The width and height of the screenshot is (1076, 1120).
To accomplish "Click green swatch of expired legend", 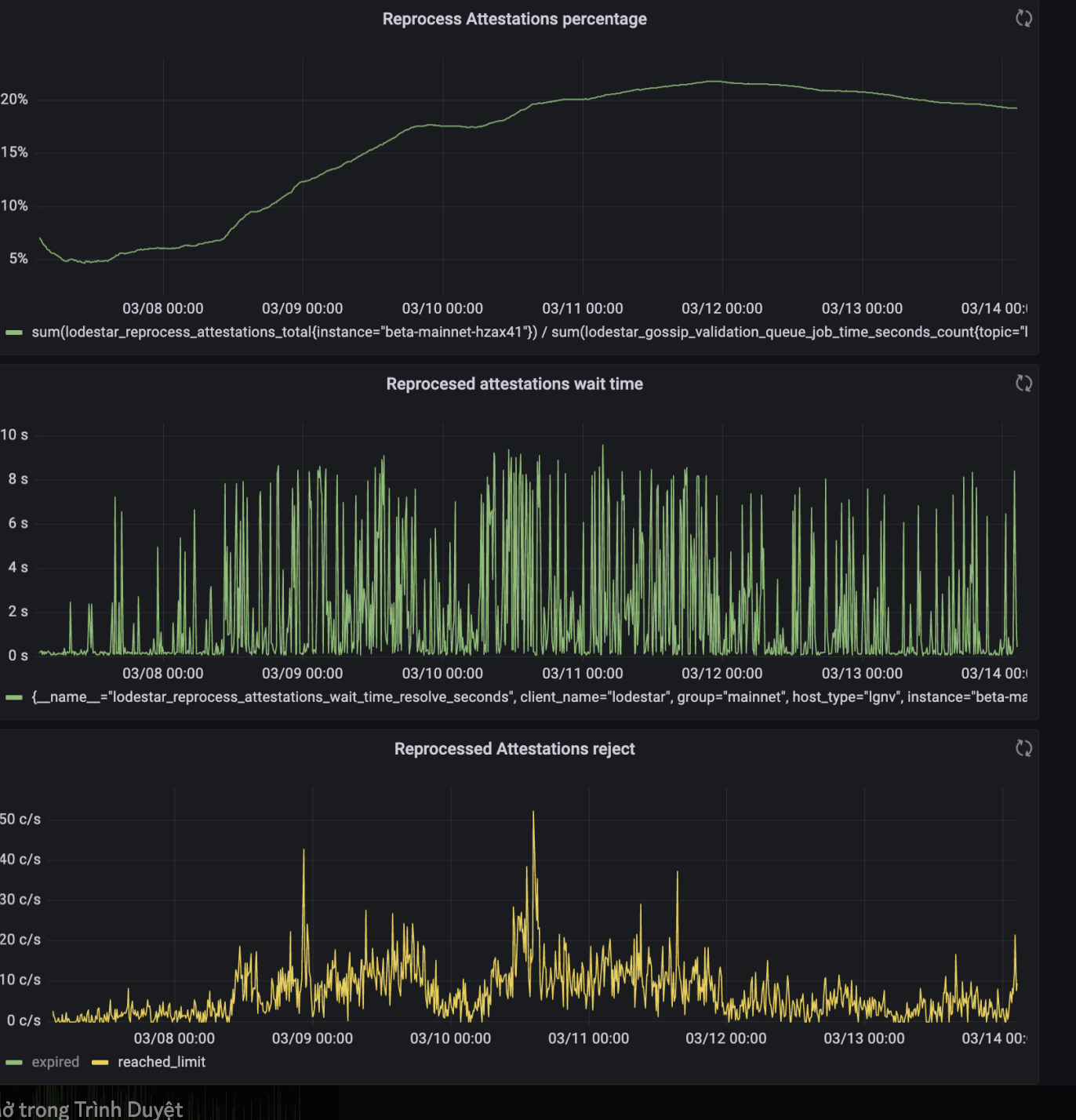I will pyautogui.click(x=14, y=1063).
